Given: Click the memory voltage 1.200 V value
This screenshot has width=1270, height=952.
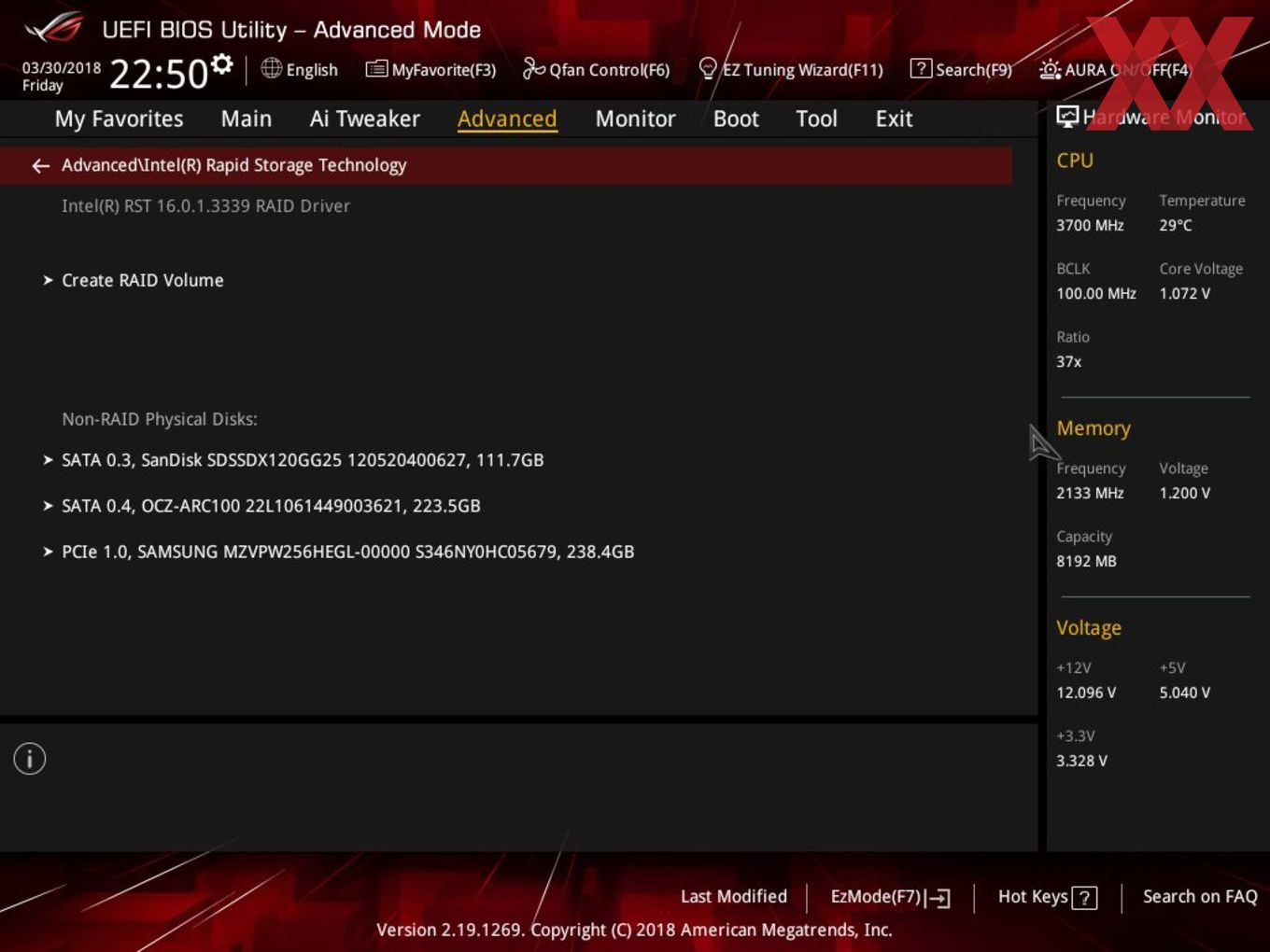Looking at the screenshot, I should 1184,493.
